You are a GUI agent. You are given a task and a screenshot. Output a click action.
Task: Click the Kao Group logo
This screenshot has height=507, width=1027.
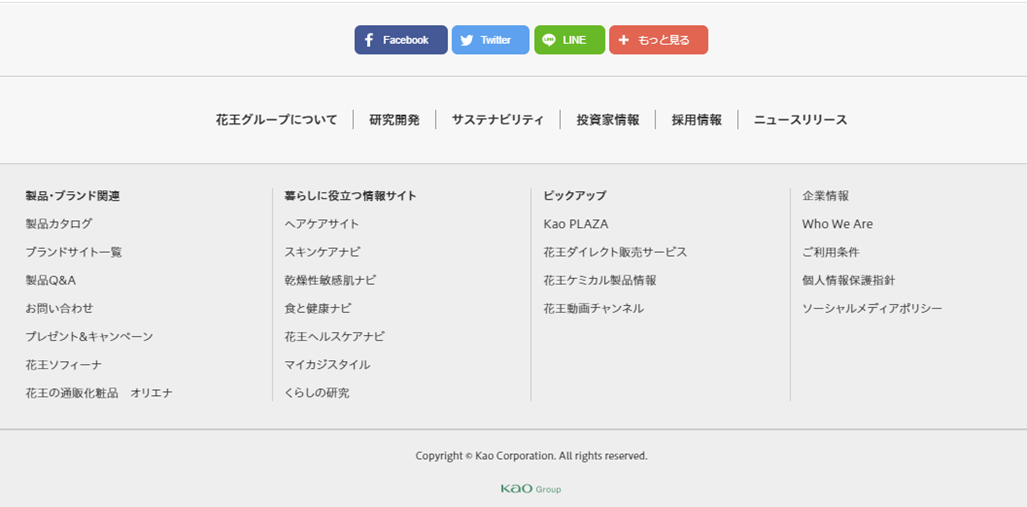531,489
